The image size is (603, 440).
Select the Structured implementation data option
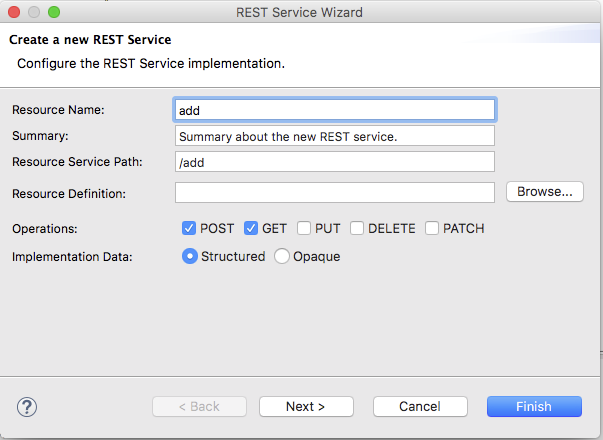click(x=189, y=256)
